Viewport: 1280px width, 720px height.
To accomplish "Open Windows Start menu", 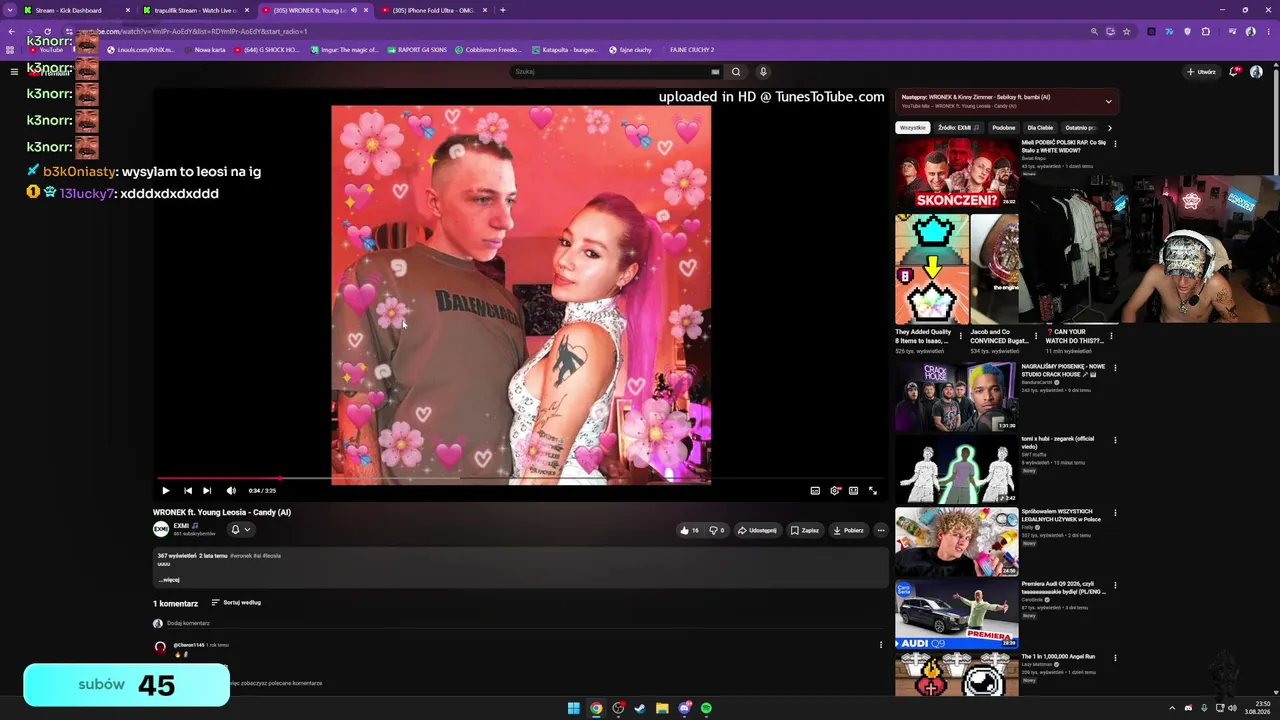I will point(573,708).
